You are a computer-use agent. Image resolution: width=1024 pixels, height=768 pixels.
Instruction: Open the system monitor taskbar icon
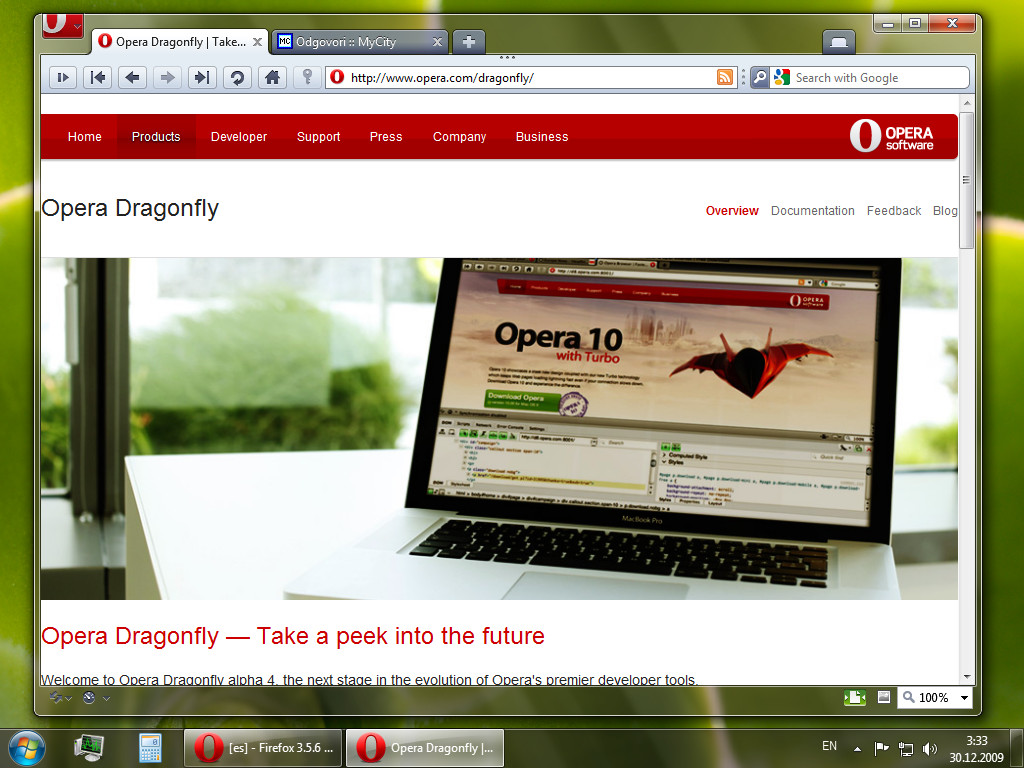[89, 748]
